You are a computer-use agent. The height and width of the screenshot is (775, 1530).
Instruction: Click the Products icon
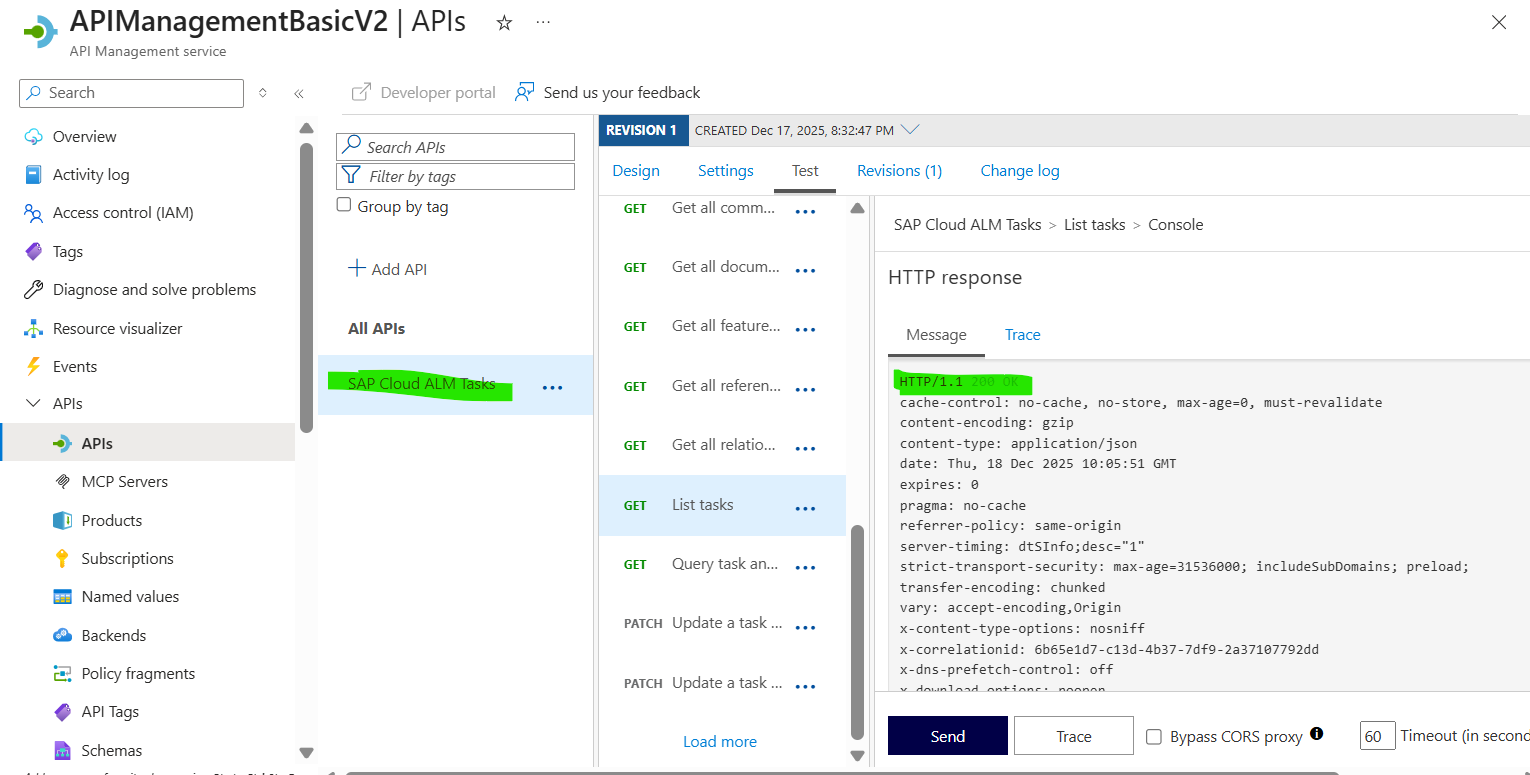point(63,521)
